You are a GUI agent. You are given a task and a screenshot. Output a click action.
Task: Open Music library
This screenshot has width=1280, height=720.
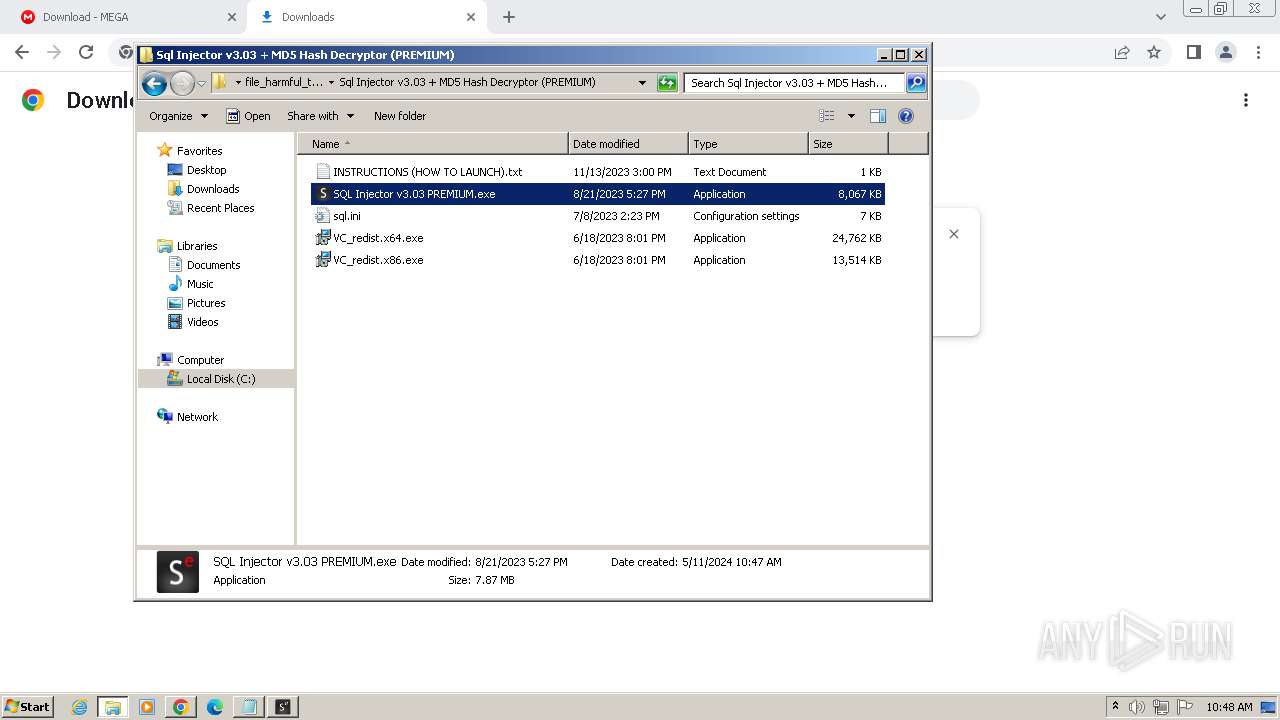click(x=200, y=284)
